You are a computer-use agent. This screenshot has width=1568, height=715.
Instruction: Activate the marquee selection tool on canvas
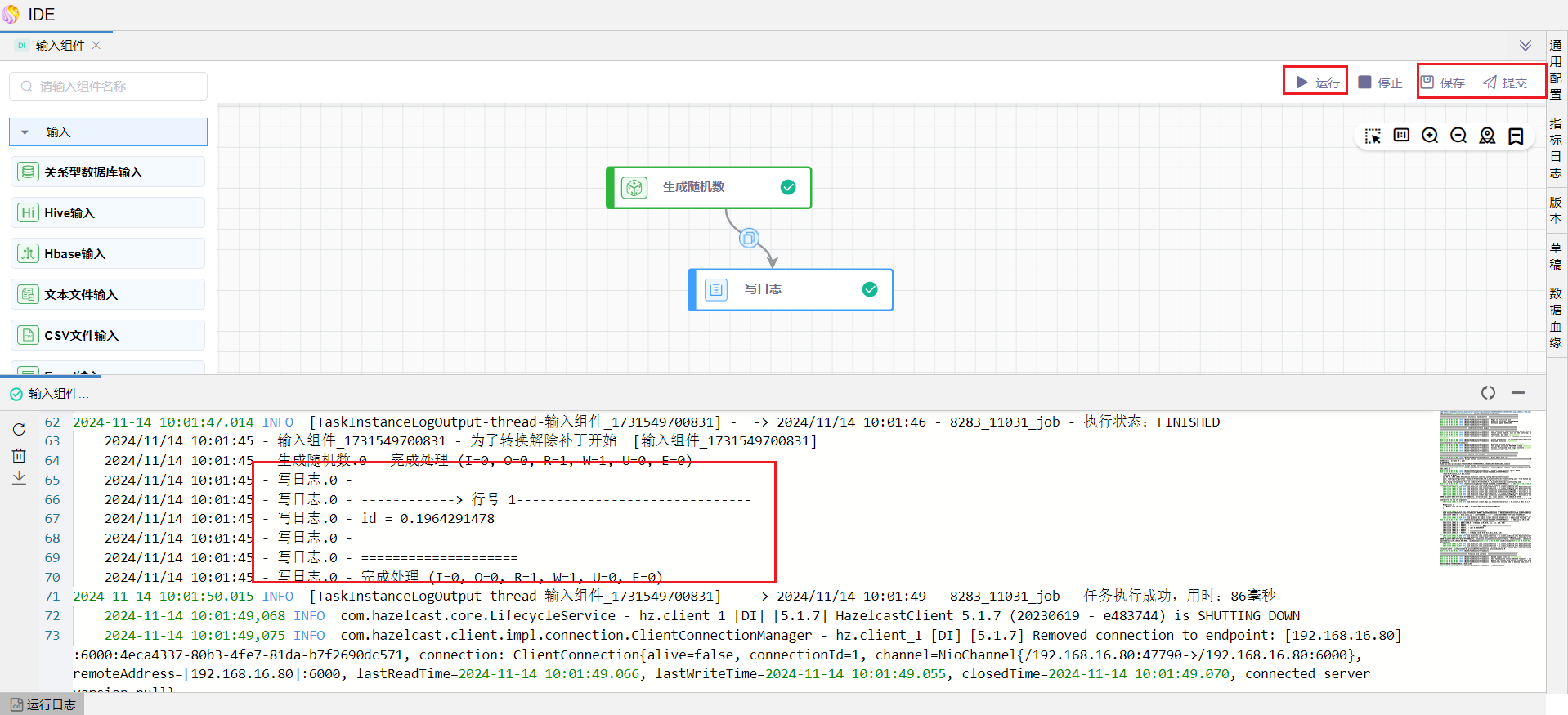1373,136
